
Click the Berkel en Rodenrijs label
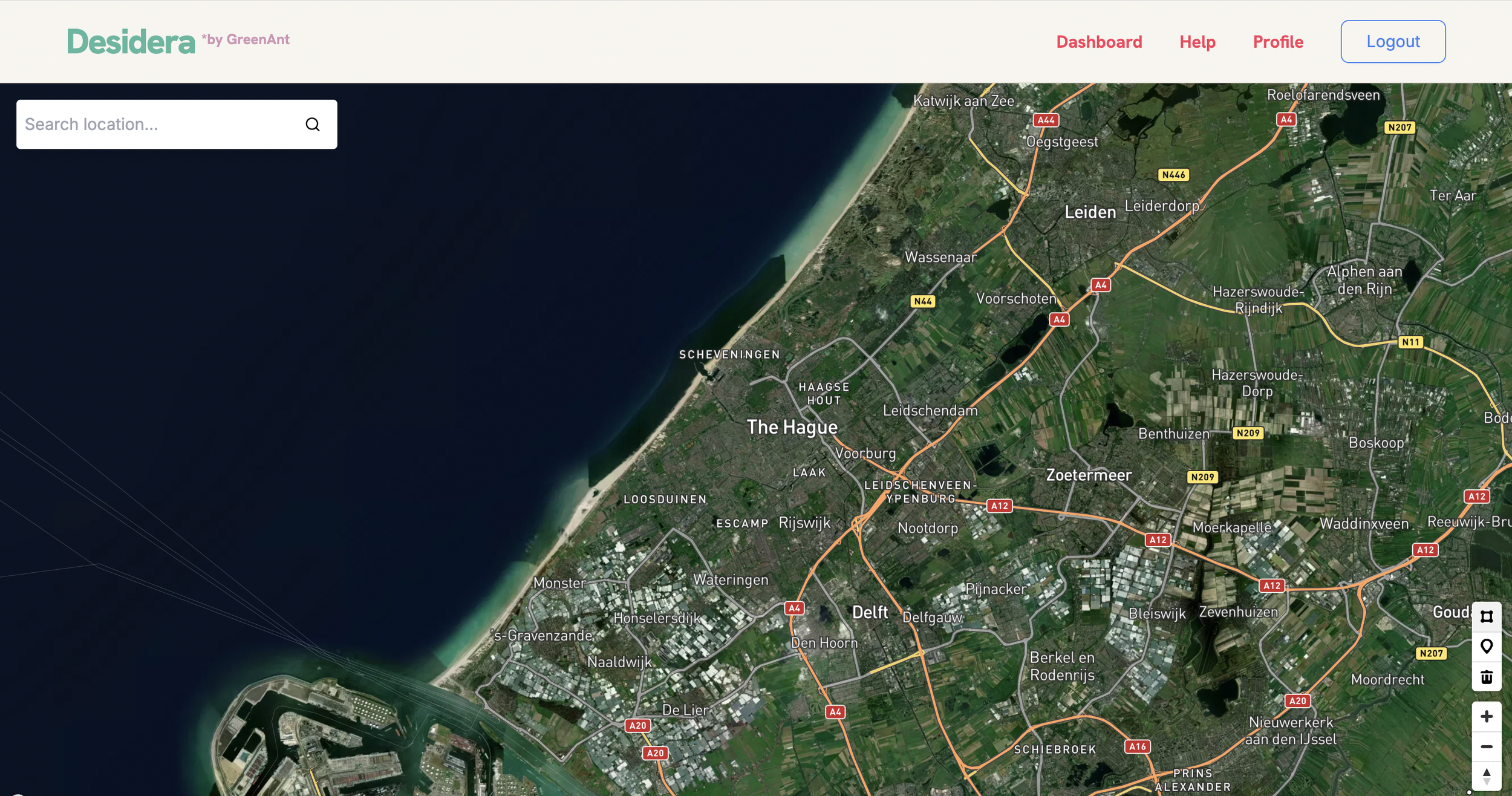[1062, 666]
